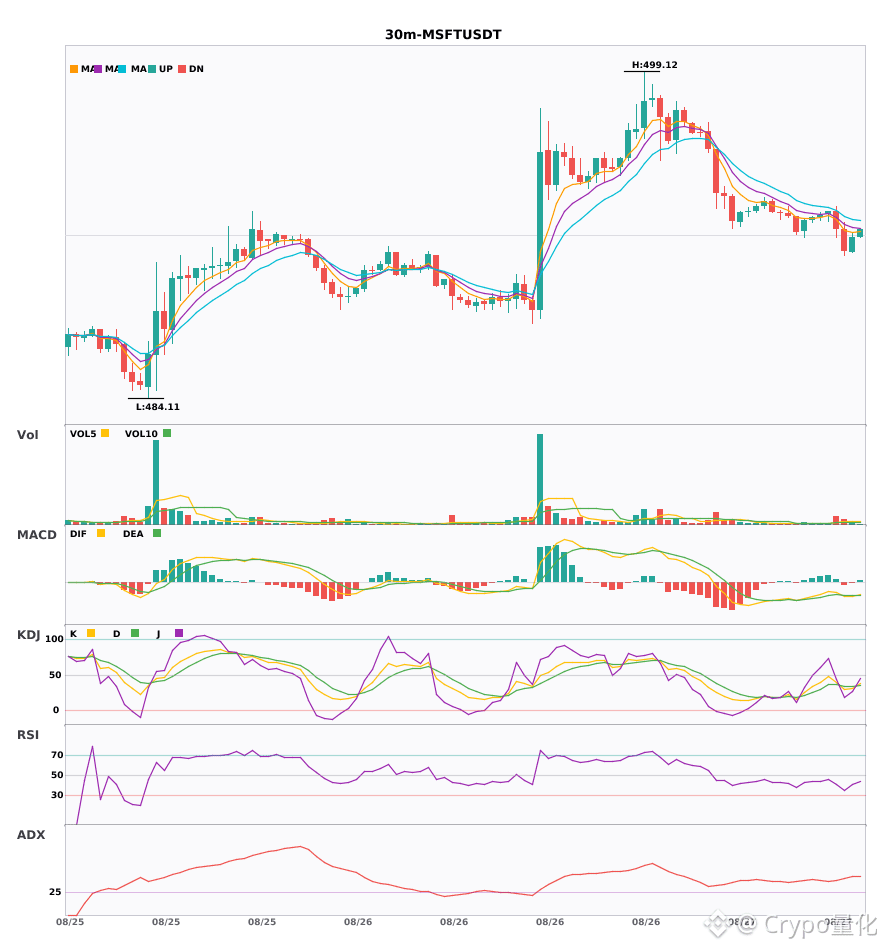Click the KDJ axis value 0
Viewport: 885px width, 950px height.
(56, 710)
